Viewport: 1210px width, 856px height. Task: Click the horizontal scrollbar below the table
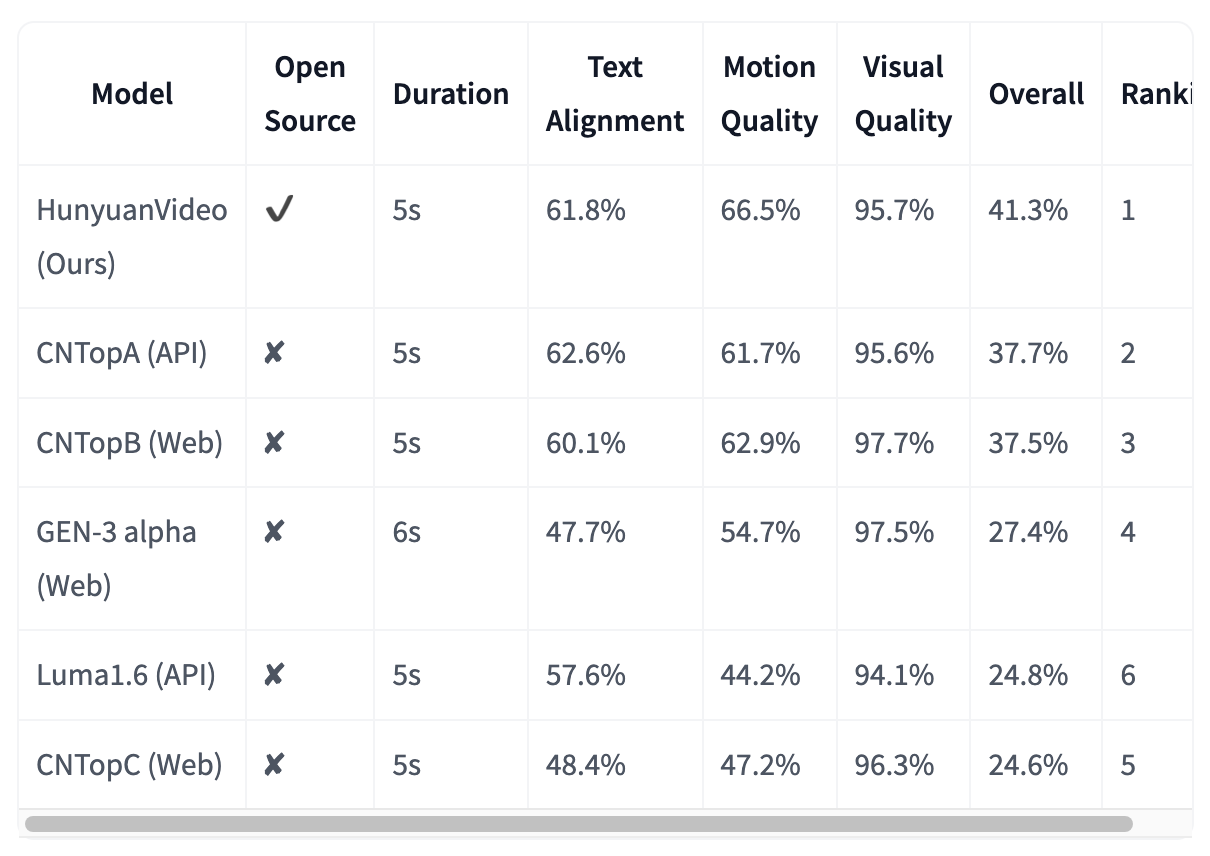click(578, 824)
